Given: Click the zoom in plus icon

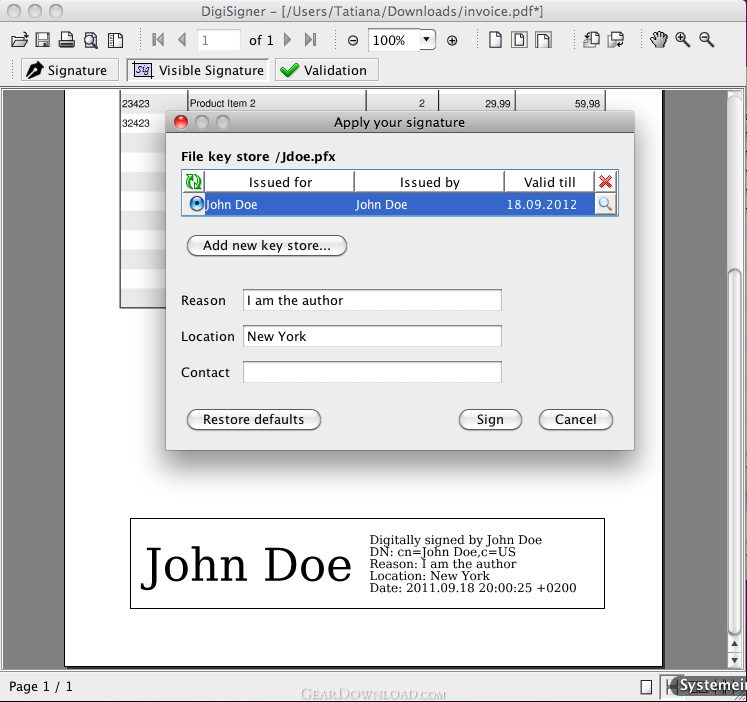Looking at the screenshot, I should pos(452,40).
